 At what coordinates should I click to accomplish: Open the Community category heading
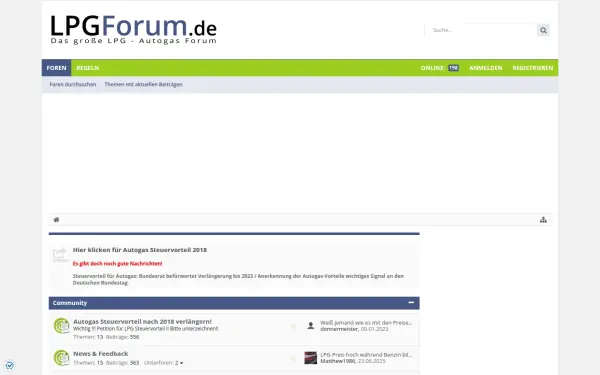[70, 303]
